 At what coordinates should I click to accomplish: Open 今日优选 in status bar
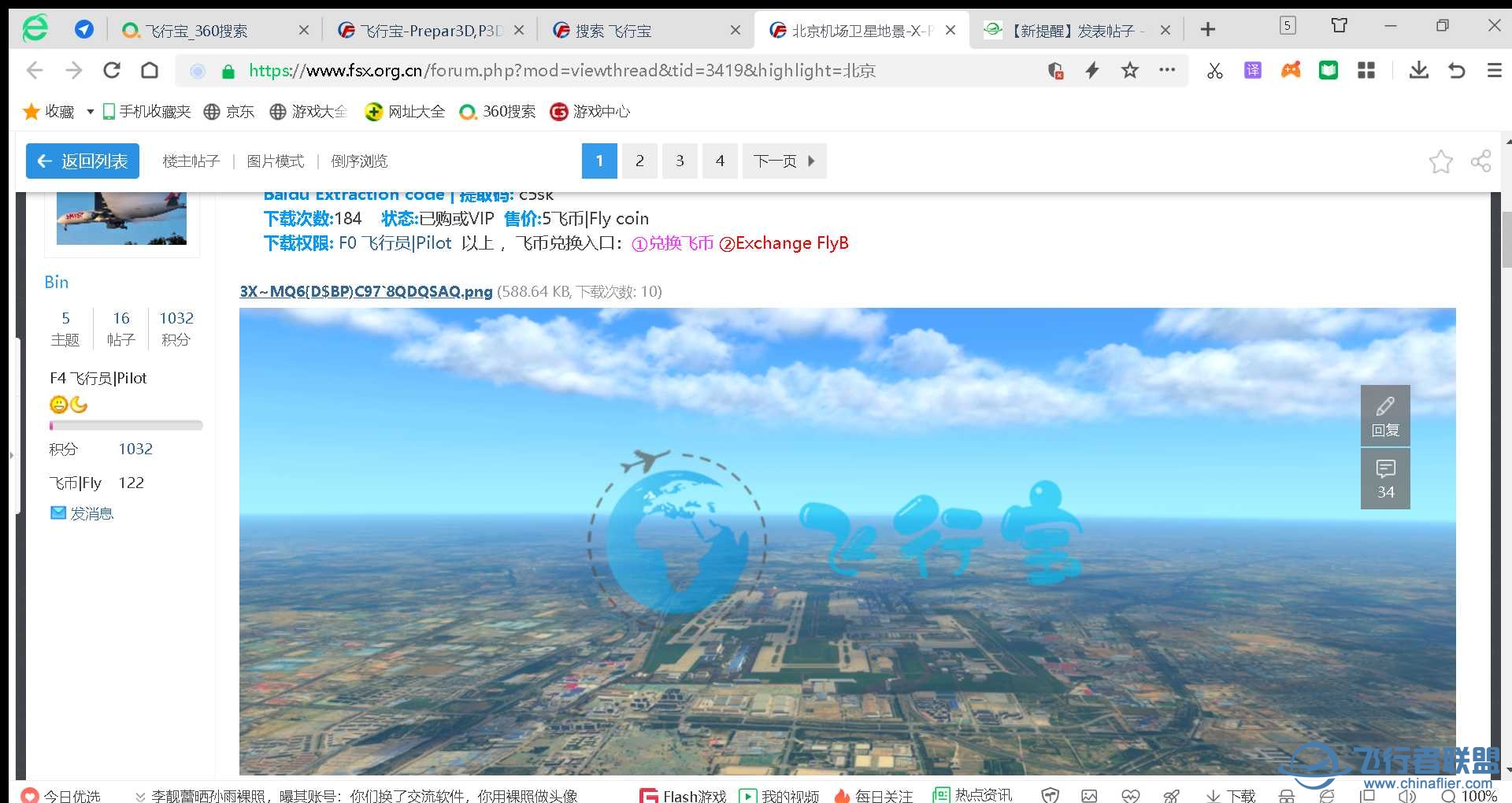click(x=61, y=796)
